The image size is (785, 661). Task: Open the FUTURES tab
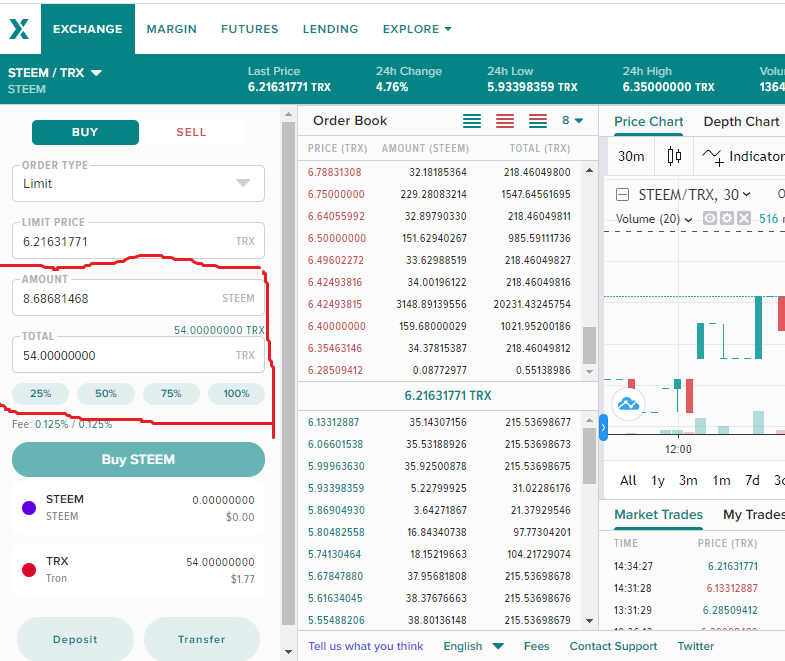coord(249,29)
